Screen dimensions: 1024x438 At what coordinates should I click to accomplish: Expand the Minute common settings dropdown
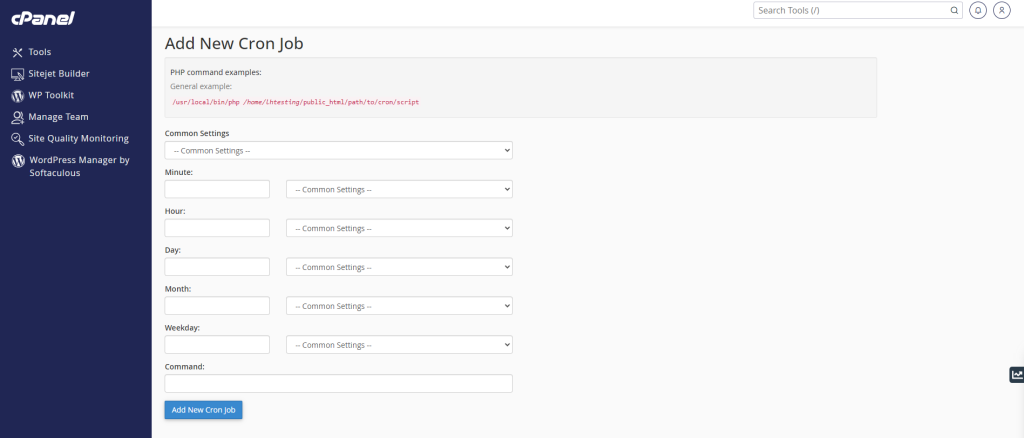(399, 189)
